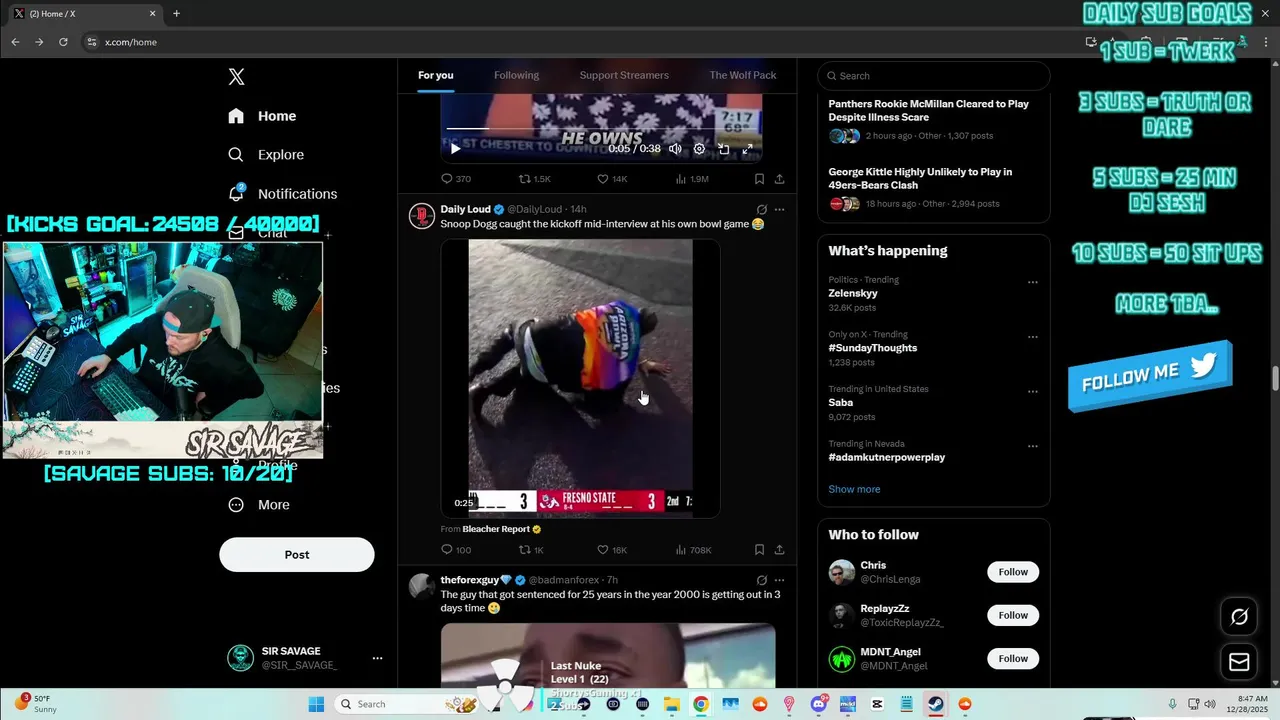Viewport: 1280px width, 720px height.
Task: Open Discord from the taskbar
Action: point(818,704)
